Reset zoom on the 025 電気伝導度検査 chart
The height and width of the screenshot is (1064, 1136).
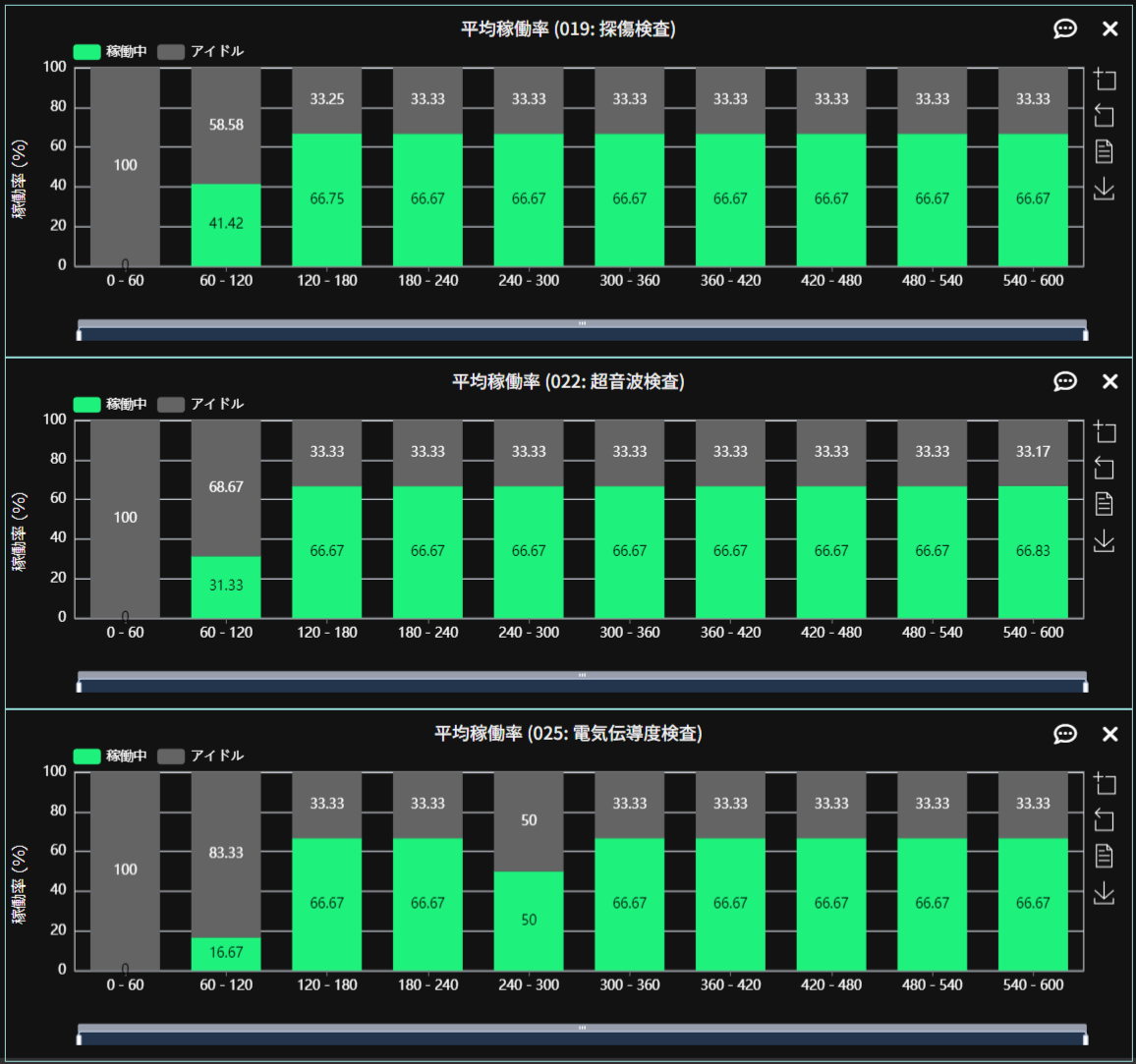(1105, 819)
